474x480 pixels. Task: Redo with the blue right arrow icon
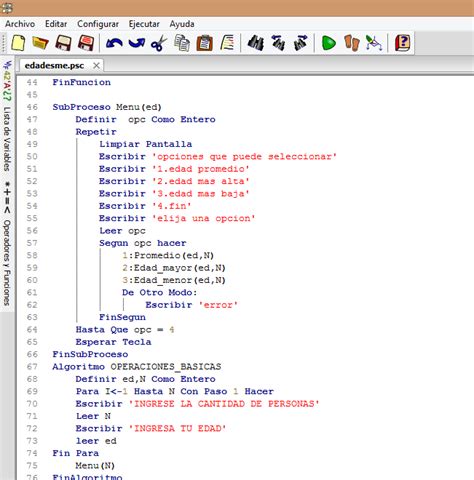tap(136, 43)
